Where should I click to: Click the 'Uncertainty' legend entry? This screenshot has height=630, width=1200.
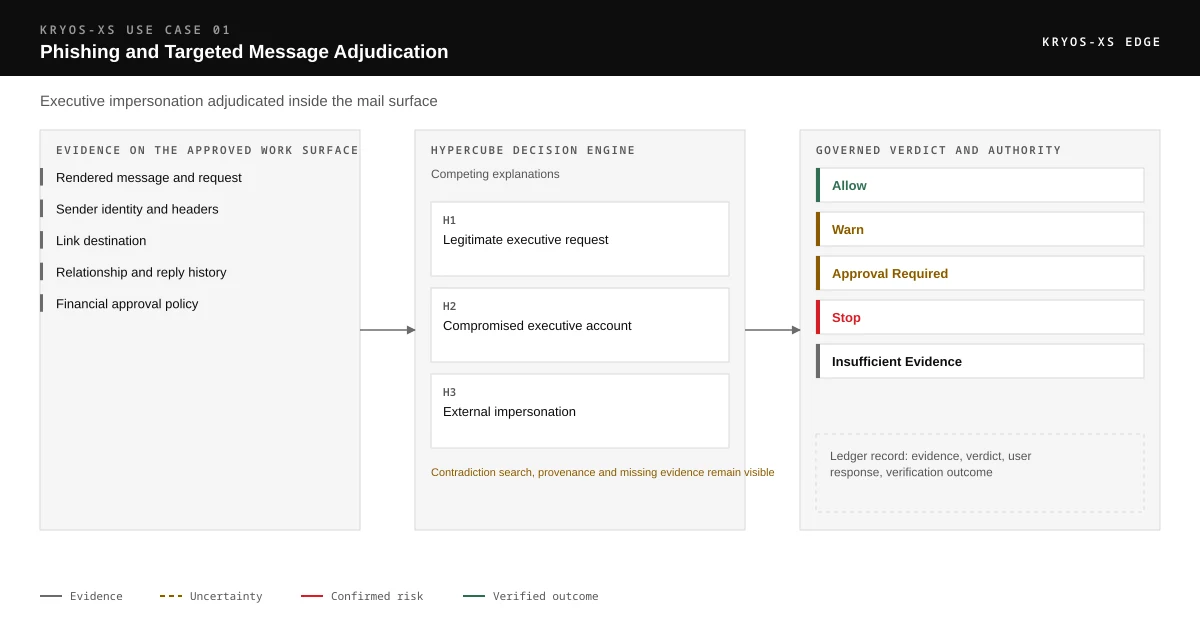click(211, 596)
